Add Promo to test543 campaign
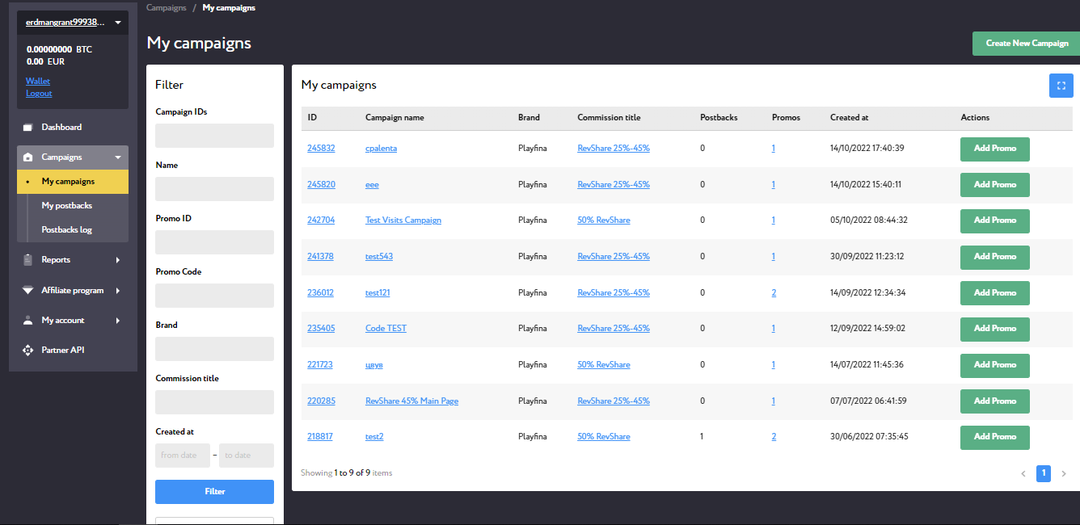Screen dimensions: 1080x525 coord(995,257)
